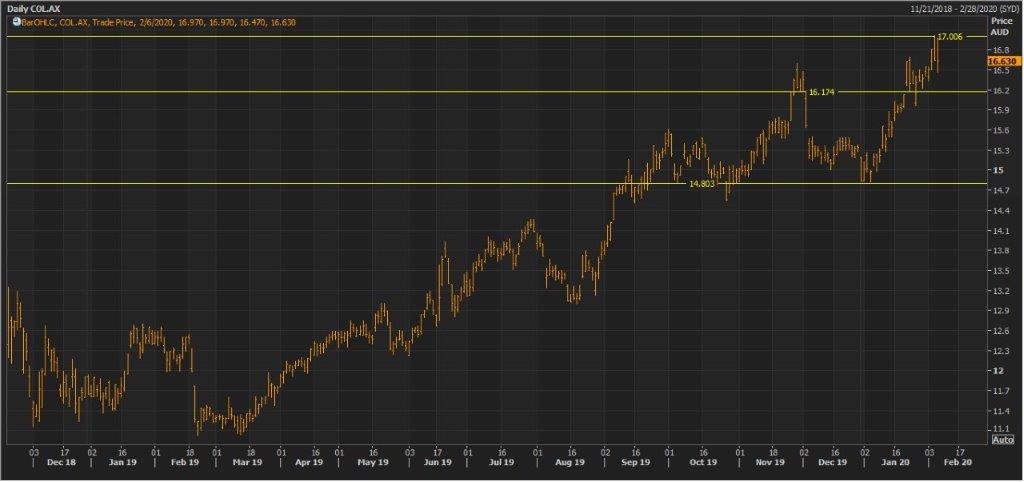Click the Price AUD axis label
This screenshot has height=482, width=1024.
[x=1000, y=25]
